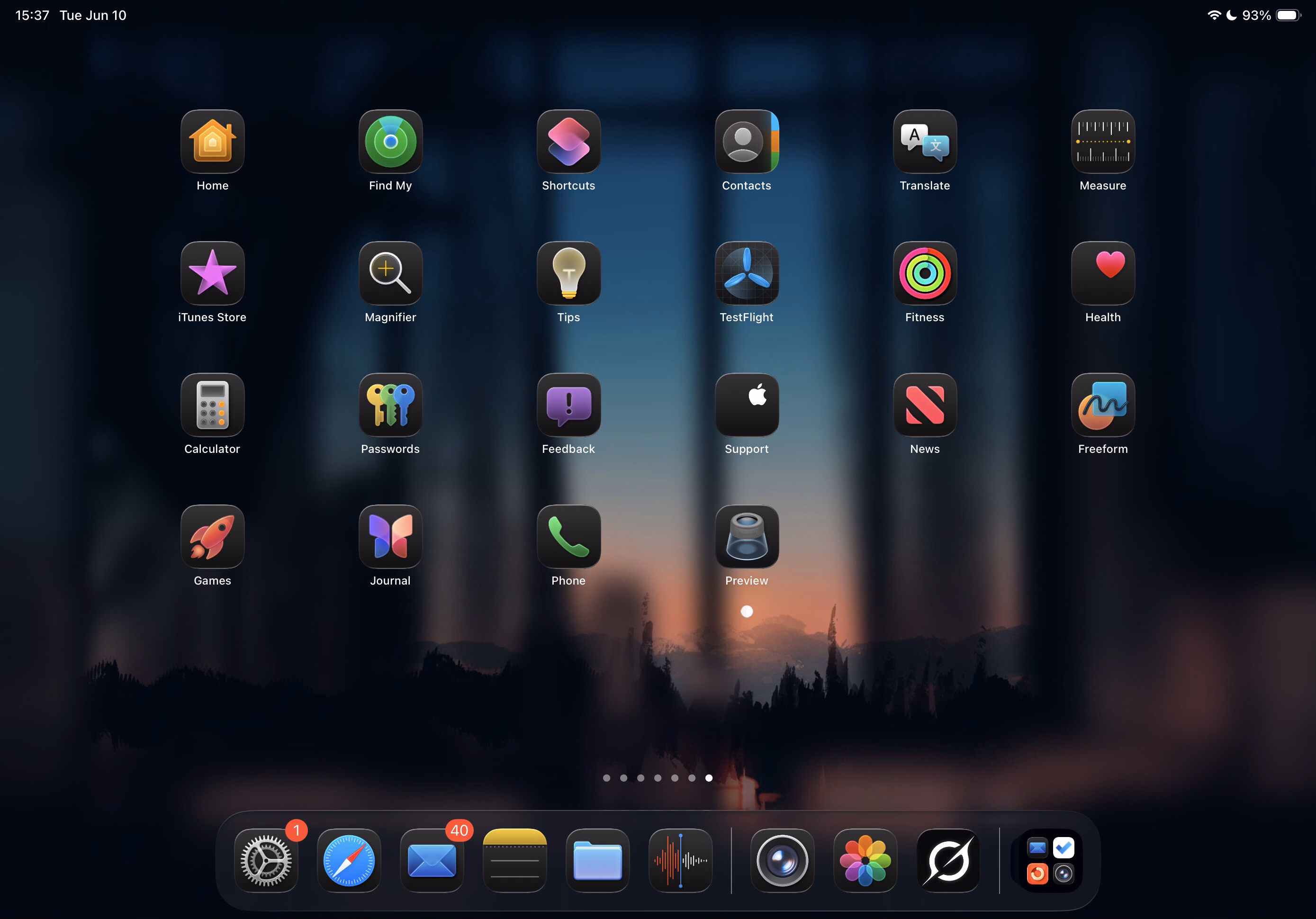Launch the Translate app
Screen dimensions: 1316x919
pyautogui.click(x=925, y=142)
